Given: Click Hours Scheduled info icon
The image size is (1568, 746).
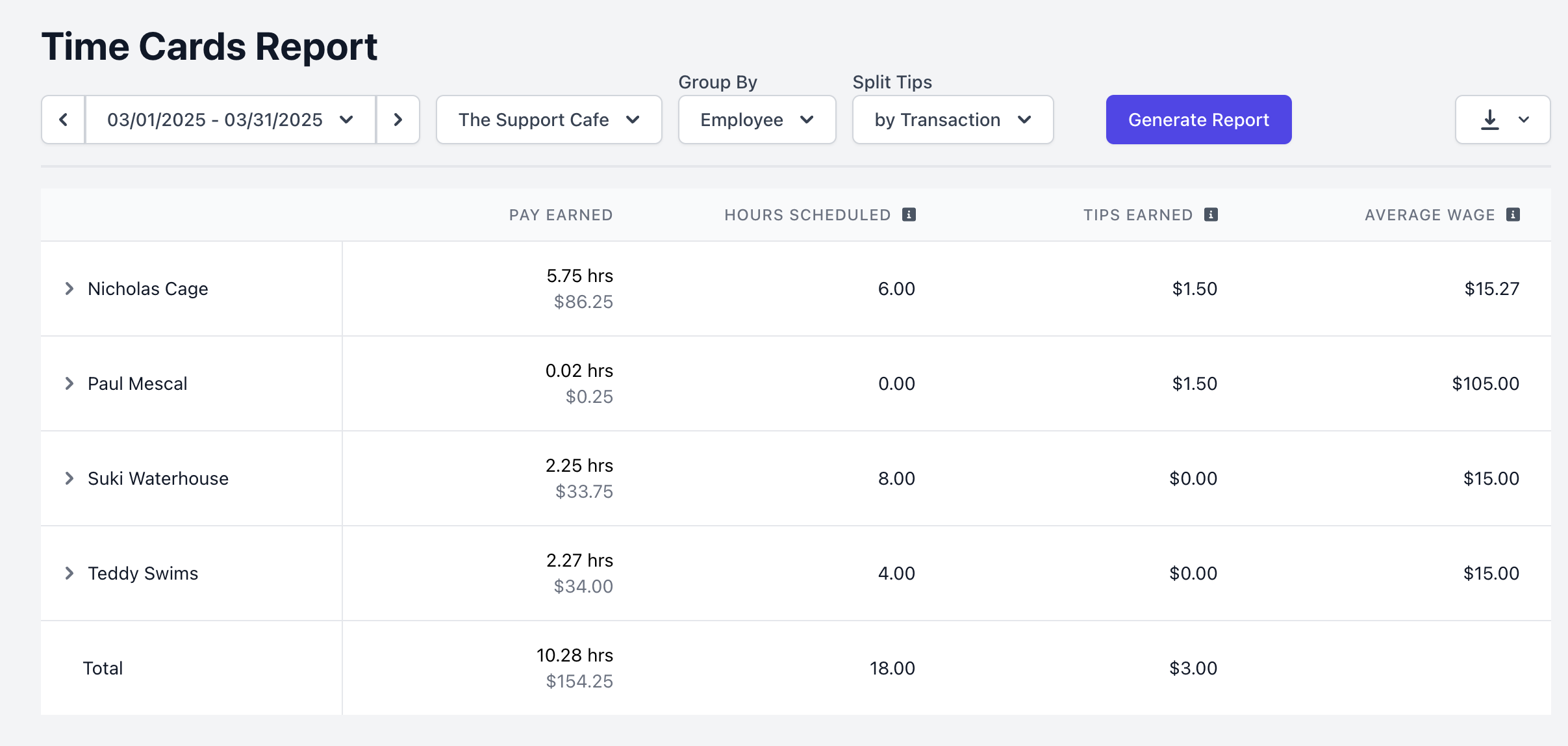Looking at the screenshot, I should tap(909, 214).
